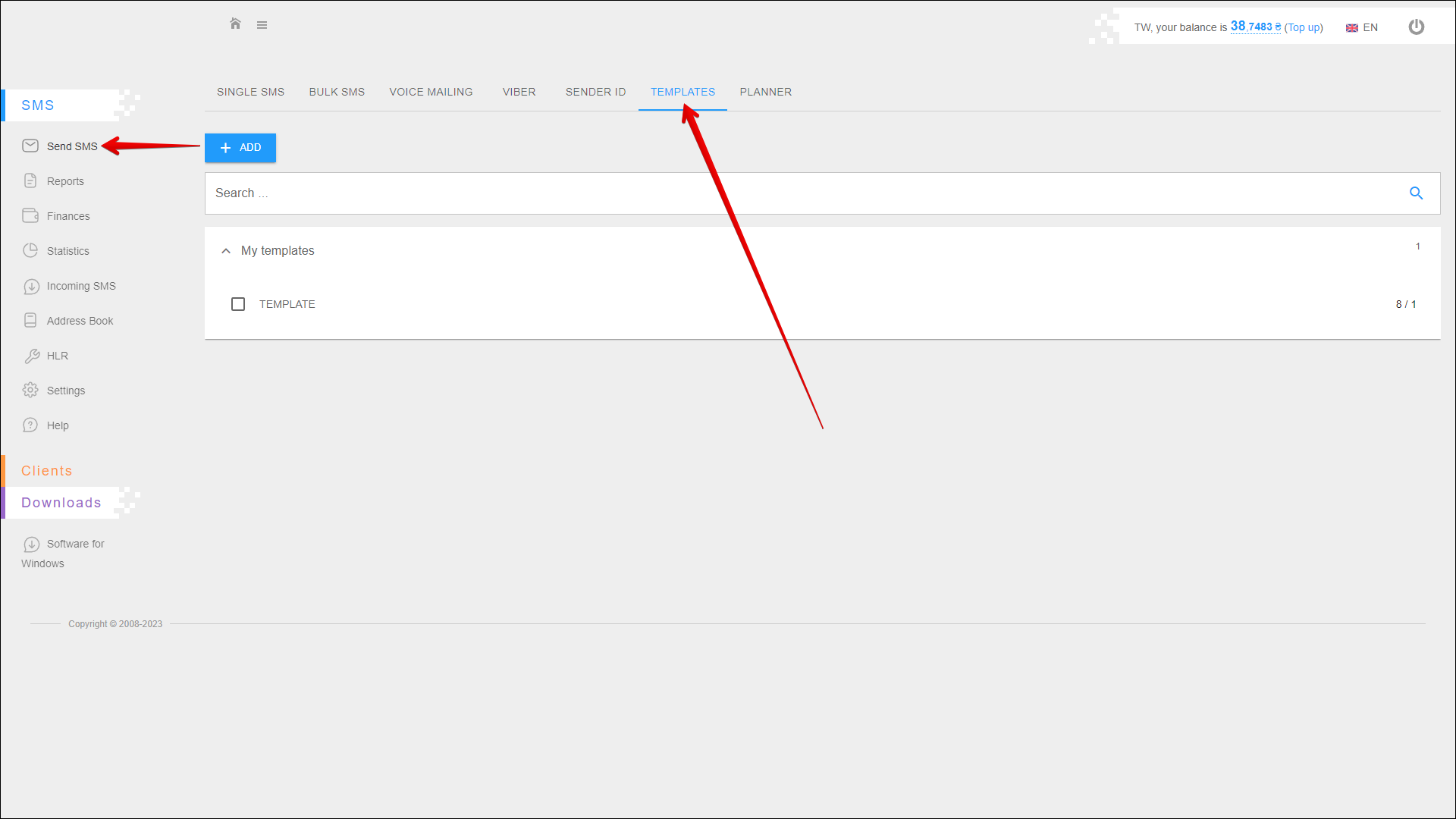Click the ADD button
Image resolution: width=1456 pixels, height=819 pixels.
(240, 148)
